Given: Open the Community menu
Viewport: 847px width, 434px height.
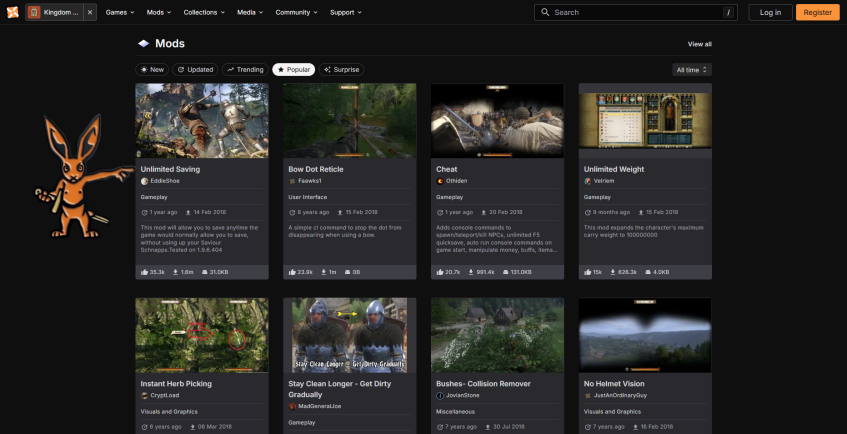Looking at the screenshot, I should [296, 12].
